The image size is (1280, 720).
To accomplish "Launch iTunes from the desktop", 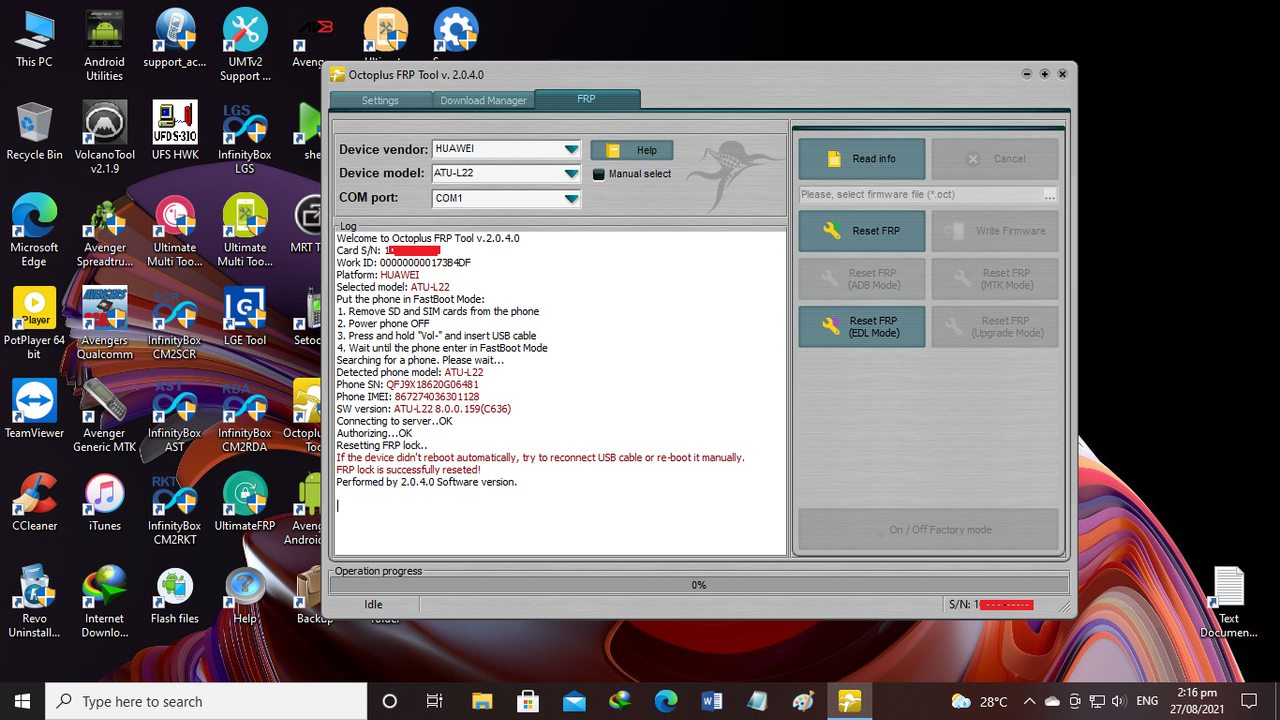I will coord(104,502).
